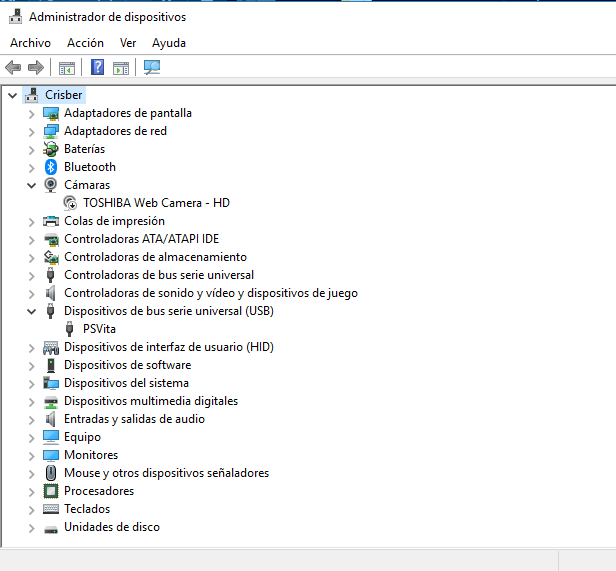This screenshot has width=616, height=571.
Task: Click the PSVita USB device icon
Action: (70, 329)
